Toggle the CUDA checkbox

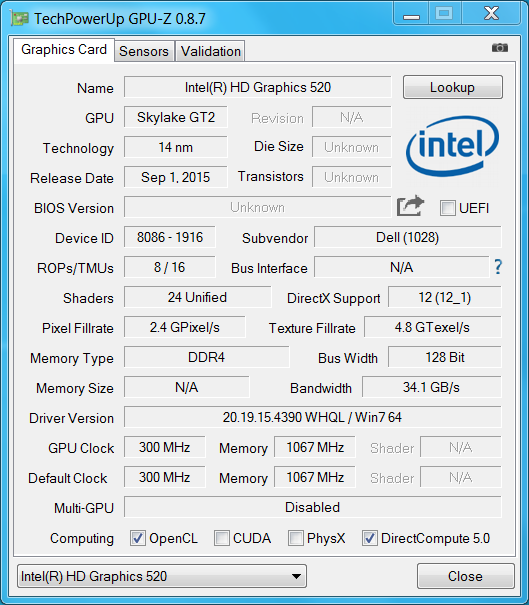pos(222,538)
